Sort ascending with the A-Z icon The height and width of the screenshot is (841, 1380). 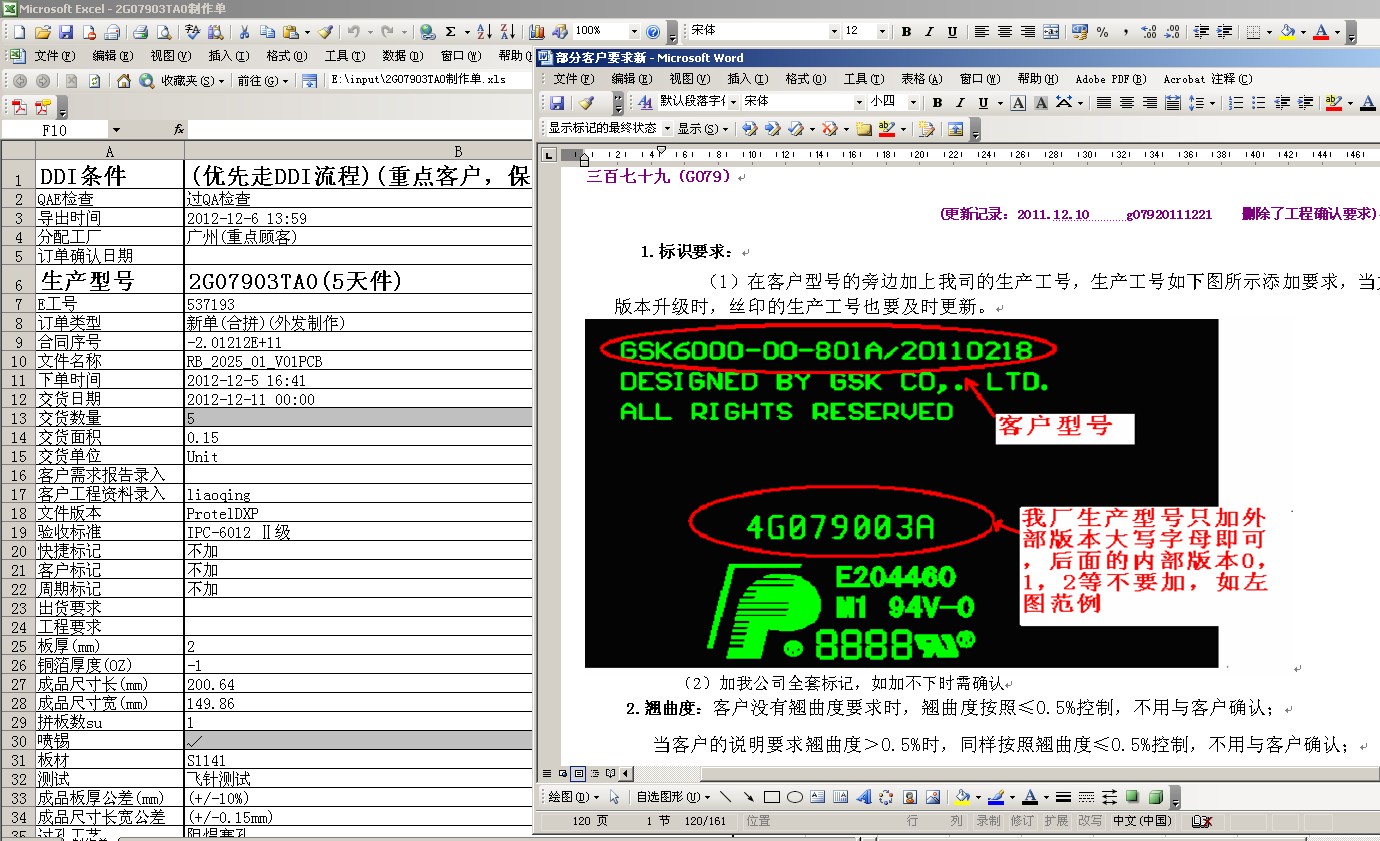coord(484,31)
